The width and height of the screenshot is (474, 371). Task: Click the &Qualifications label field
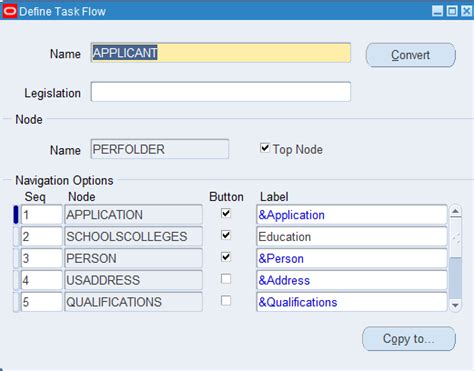(352, 302)
